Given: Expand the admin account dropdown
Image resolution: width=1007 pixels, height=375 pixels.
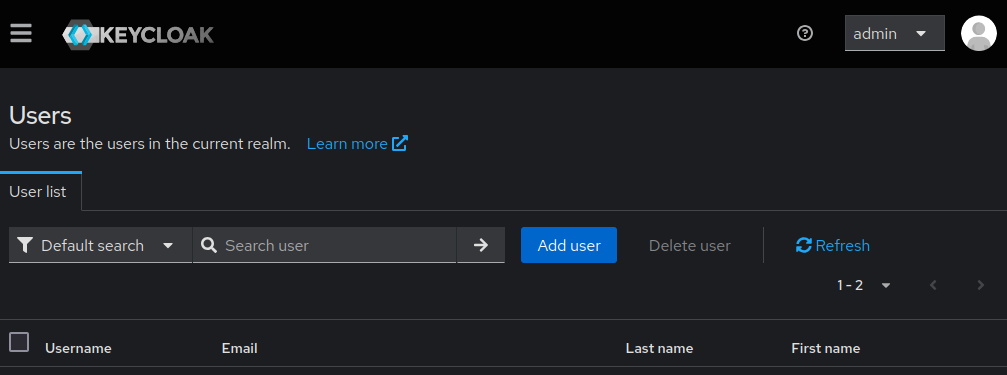Looking at the screenshot, I should (x=895, y=33).
